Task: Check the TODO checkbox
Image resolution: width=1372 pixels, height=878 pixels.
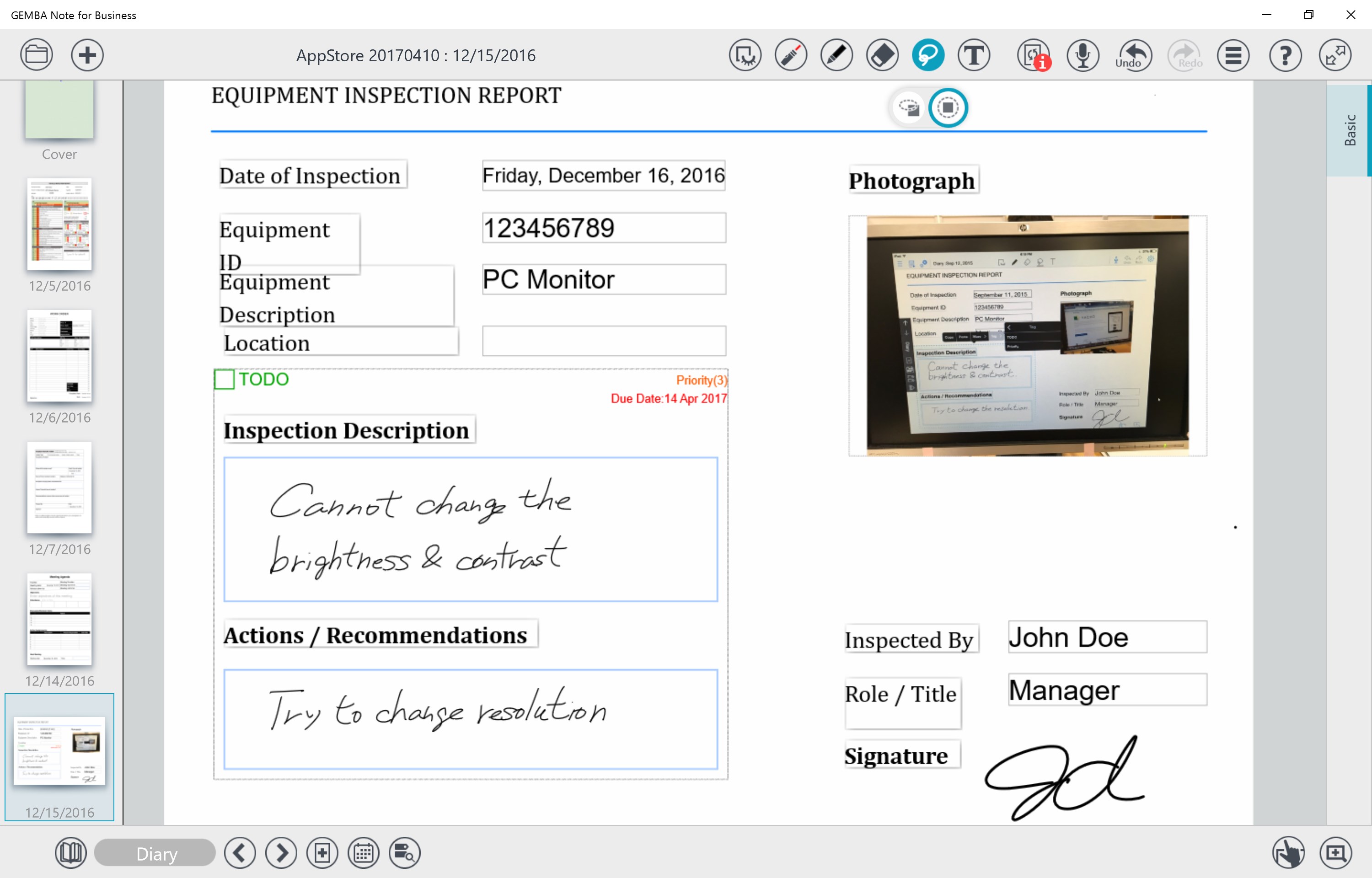Action: (x=224, y=379)
